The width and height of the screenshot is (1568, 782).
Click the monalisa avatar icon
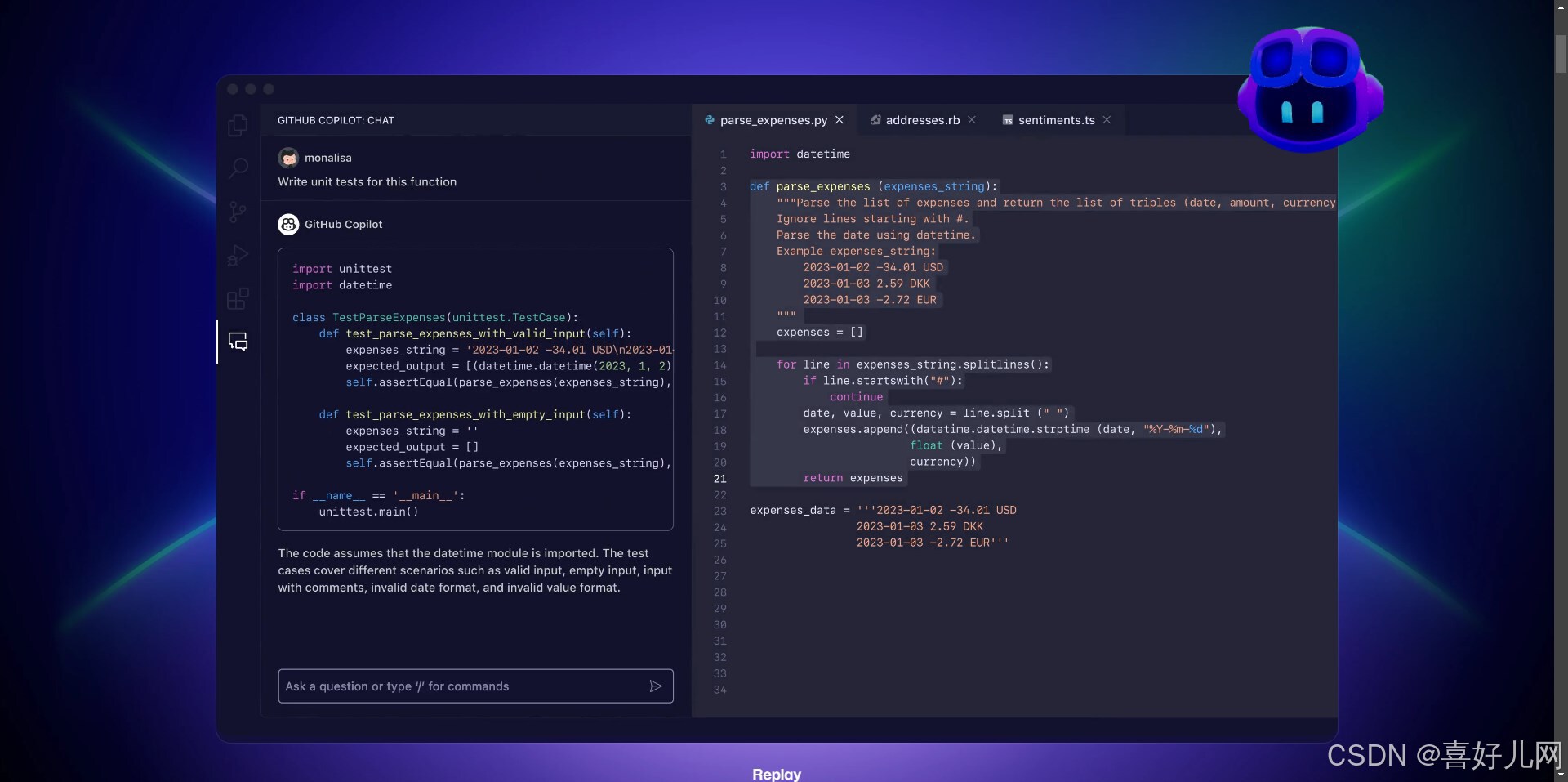(288, 158)
